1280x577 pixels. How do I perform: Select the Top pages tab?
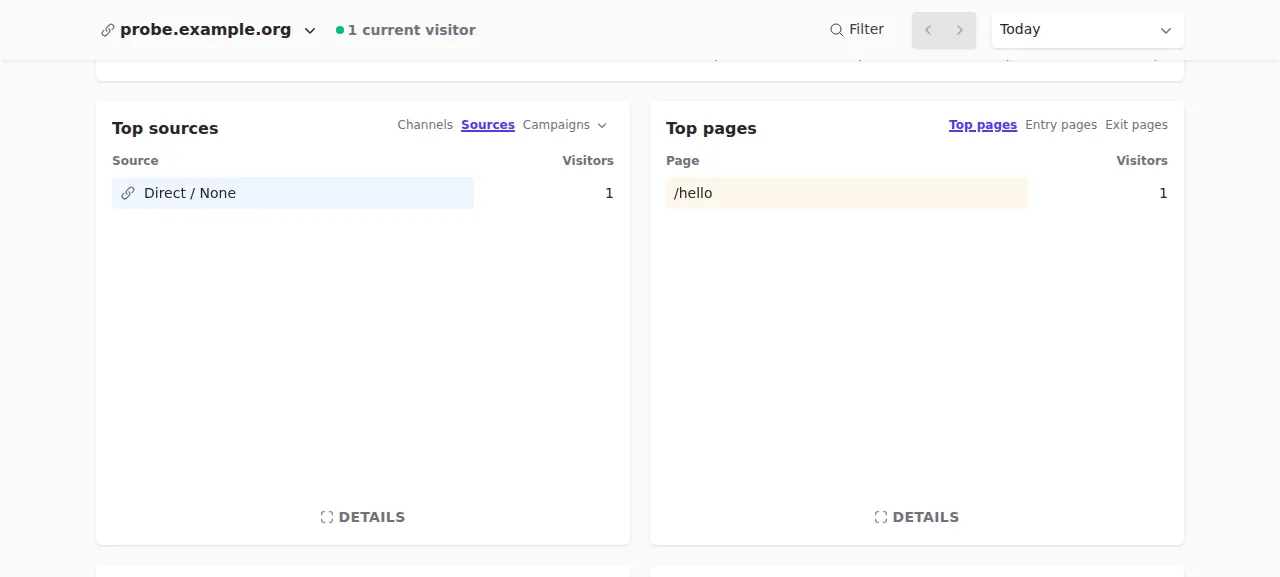coord(983,125)
